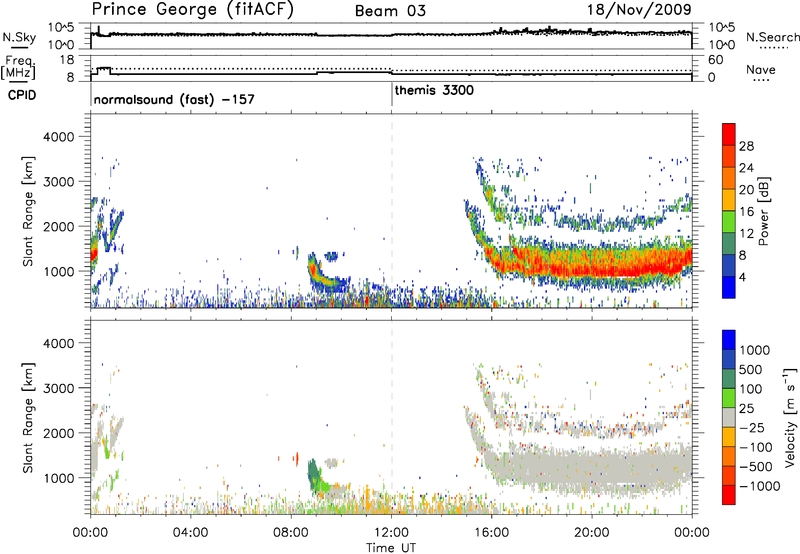Select the 'N.Search' legend label
The image size is (800, 554).
click(x=773, y=37)
